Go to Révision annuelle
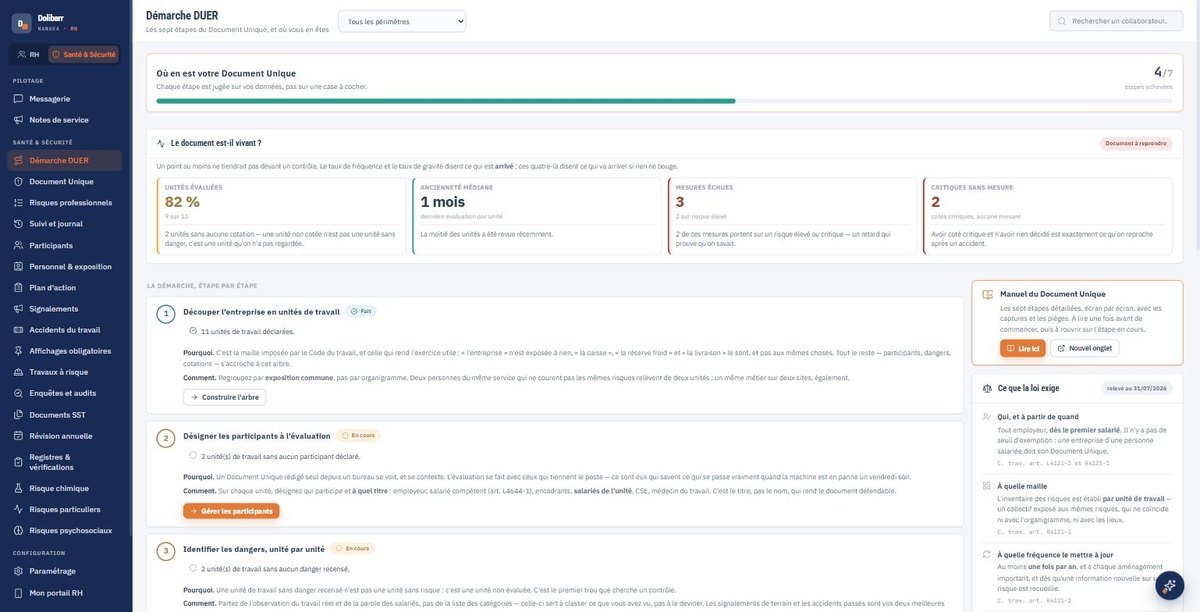The width and height of the screenshot is (1200, 612). point(66,436)
